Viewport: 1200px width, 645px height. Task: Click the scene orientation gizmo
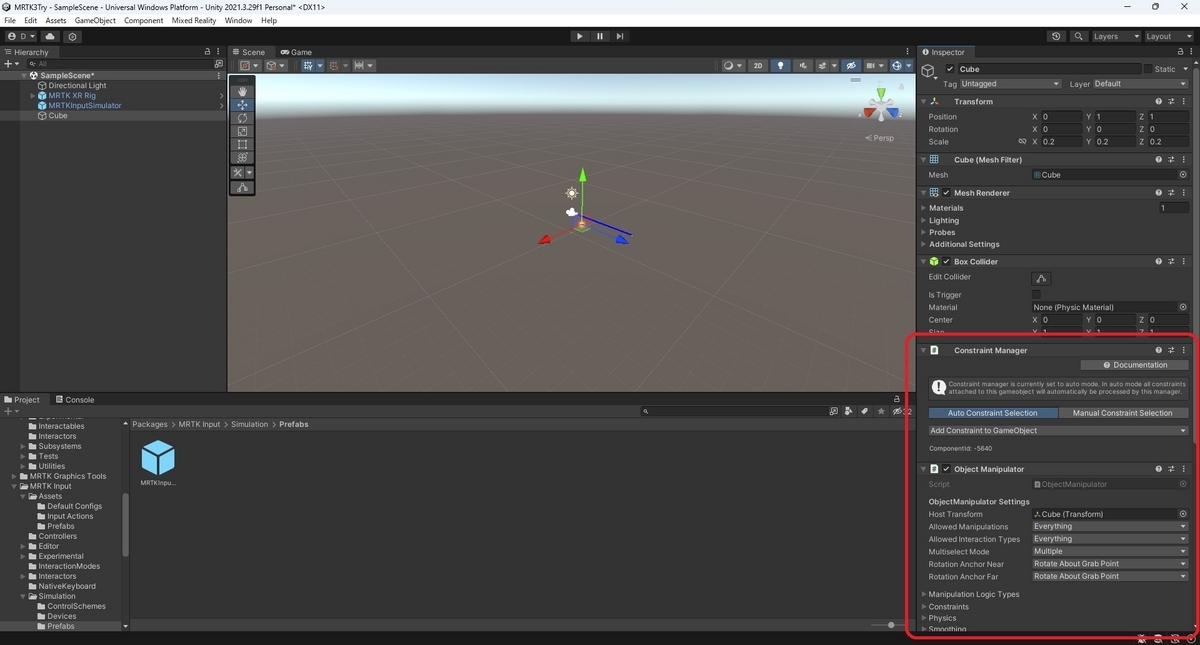click(x=881, y=106)
